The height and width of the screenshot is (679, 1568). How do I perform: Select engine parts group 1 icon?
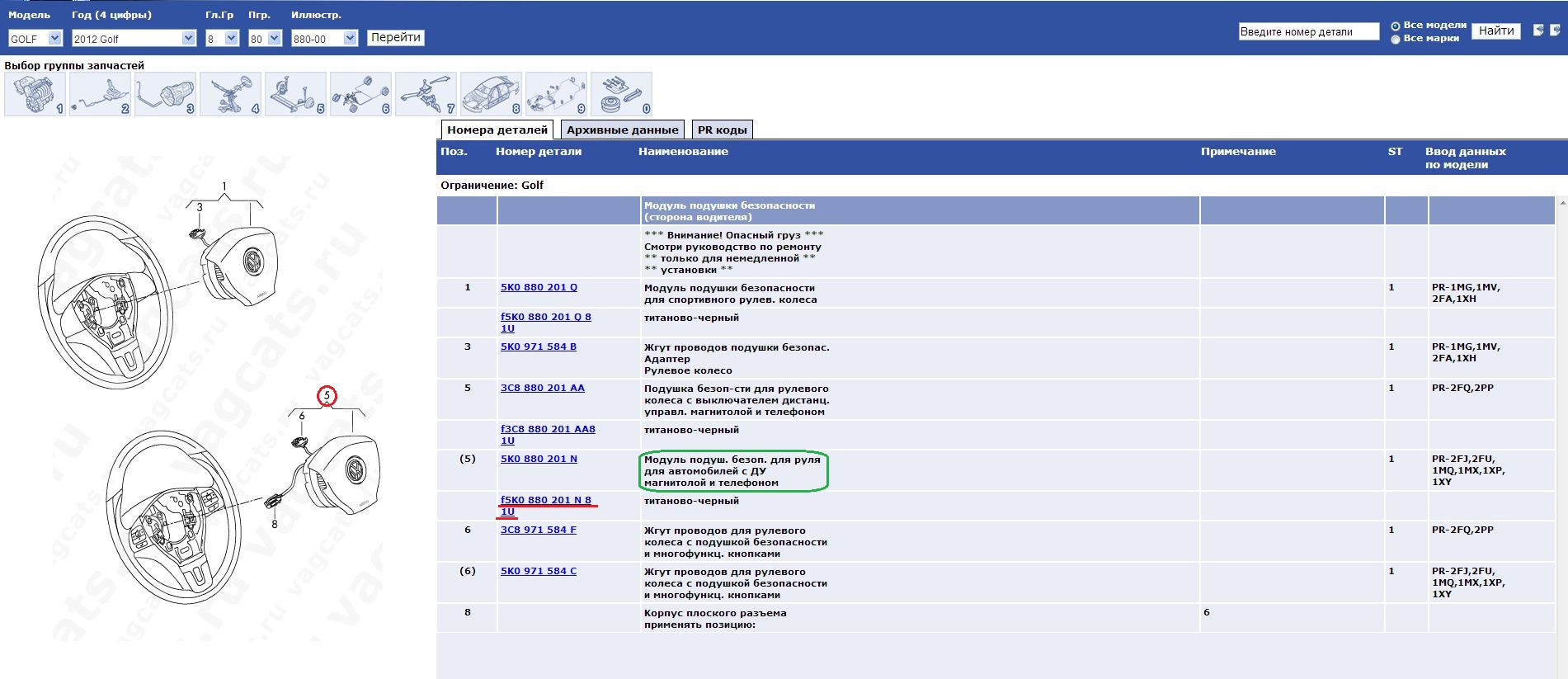tap(35, 94)
